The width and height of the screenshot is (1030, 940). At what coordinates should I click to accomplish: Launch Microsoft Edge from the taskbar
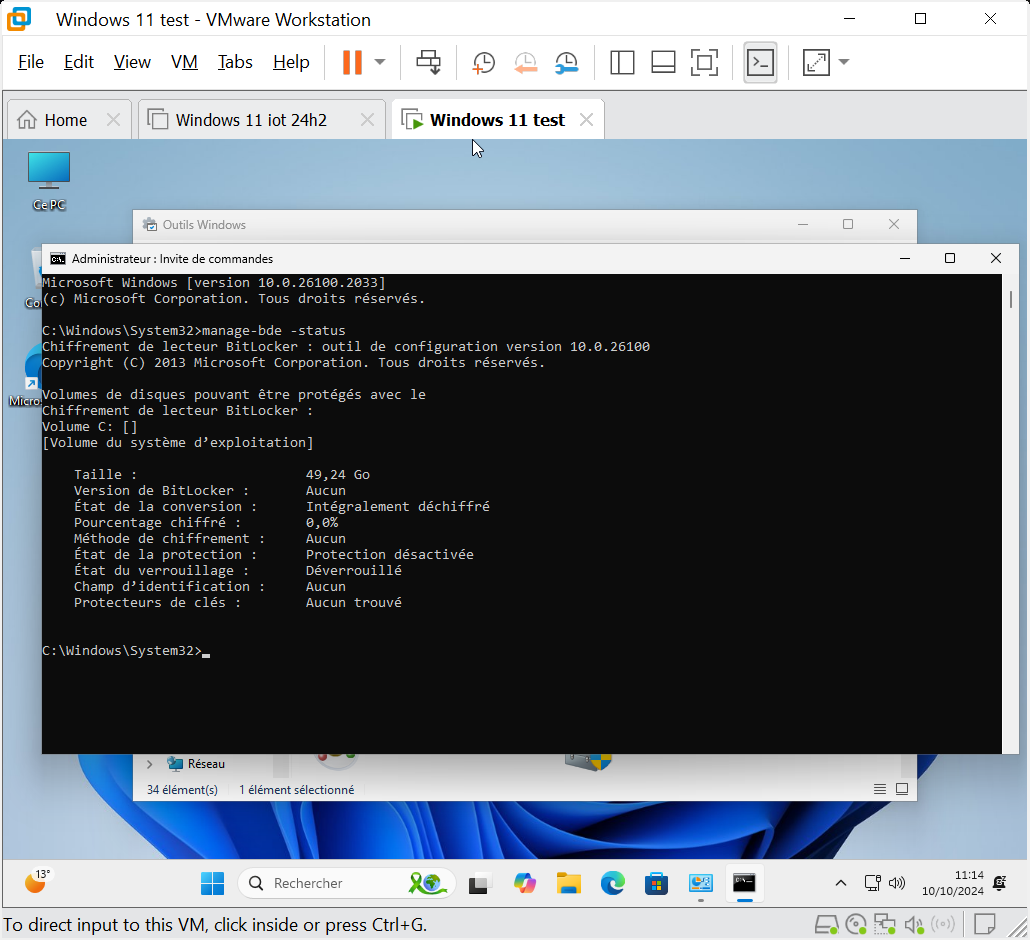612,884
